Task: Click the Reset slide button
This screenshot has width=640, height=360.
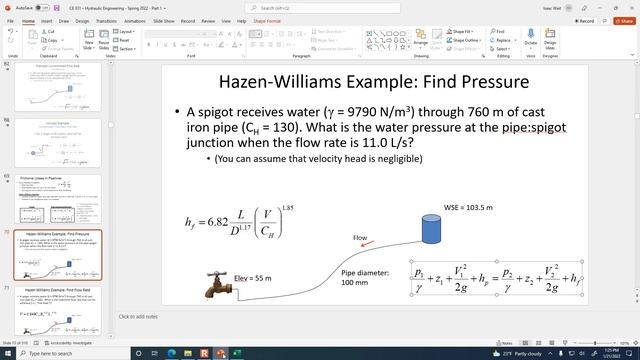Action: (x=121, y=40)
